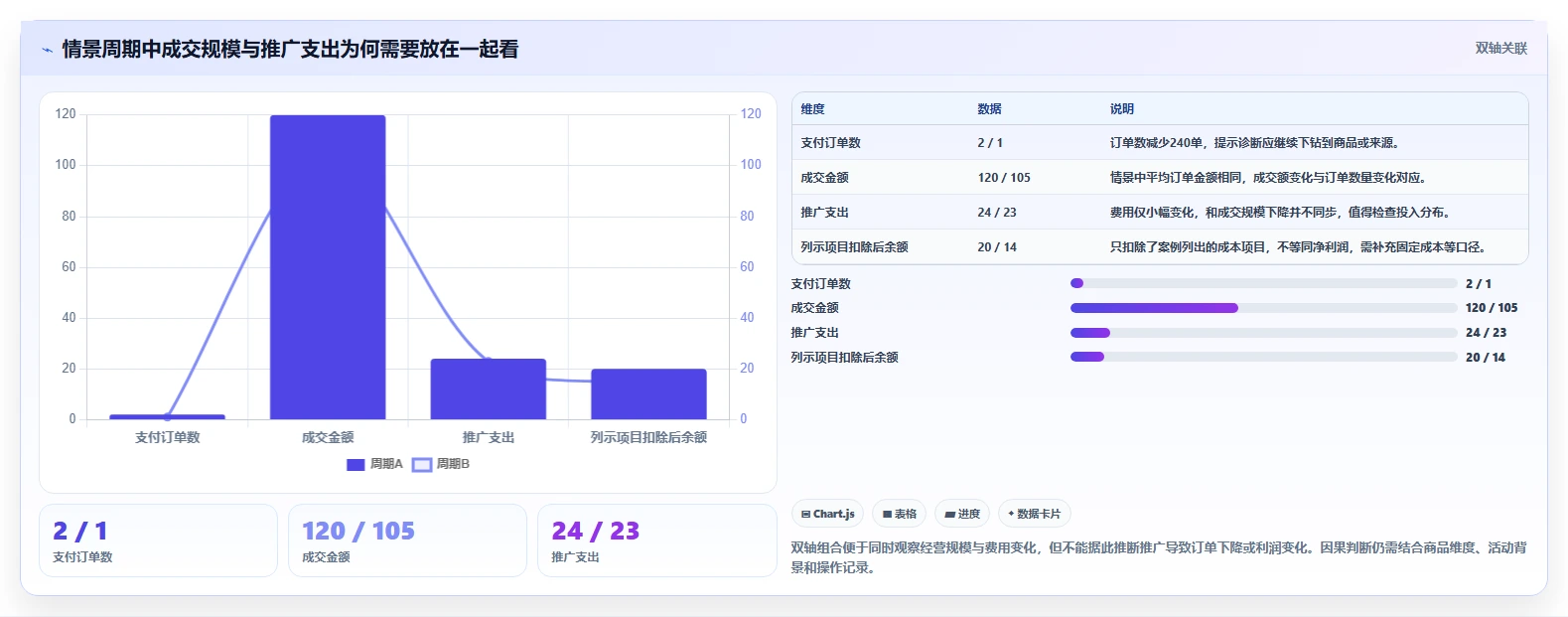Click the 支付订单数 progress bar
The image size is (1568, 617).
[x=1263, y=283]
